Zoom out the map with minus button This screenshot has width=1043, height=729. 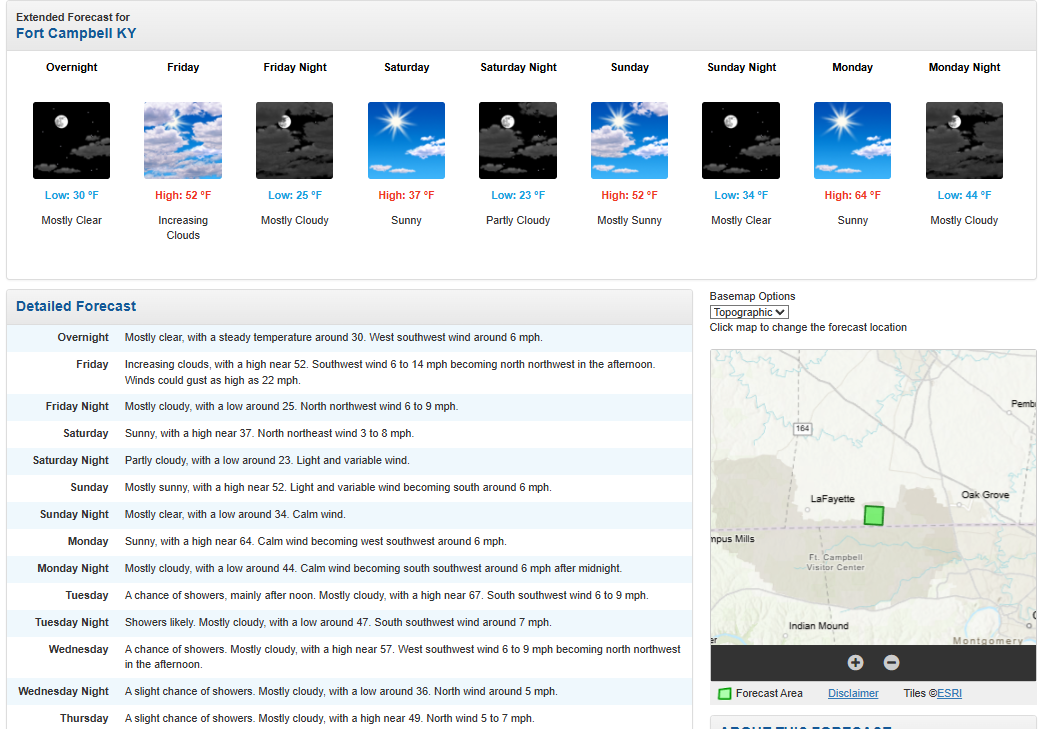(x=891, y=663)
